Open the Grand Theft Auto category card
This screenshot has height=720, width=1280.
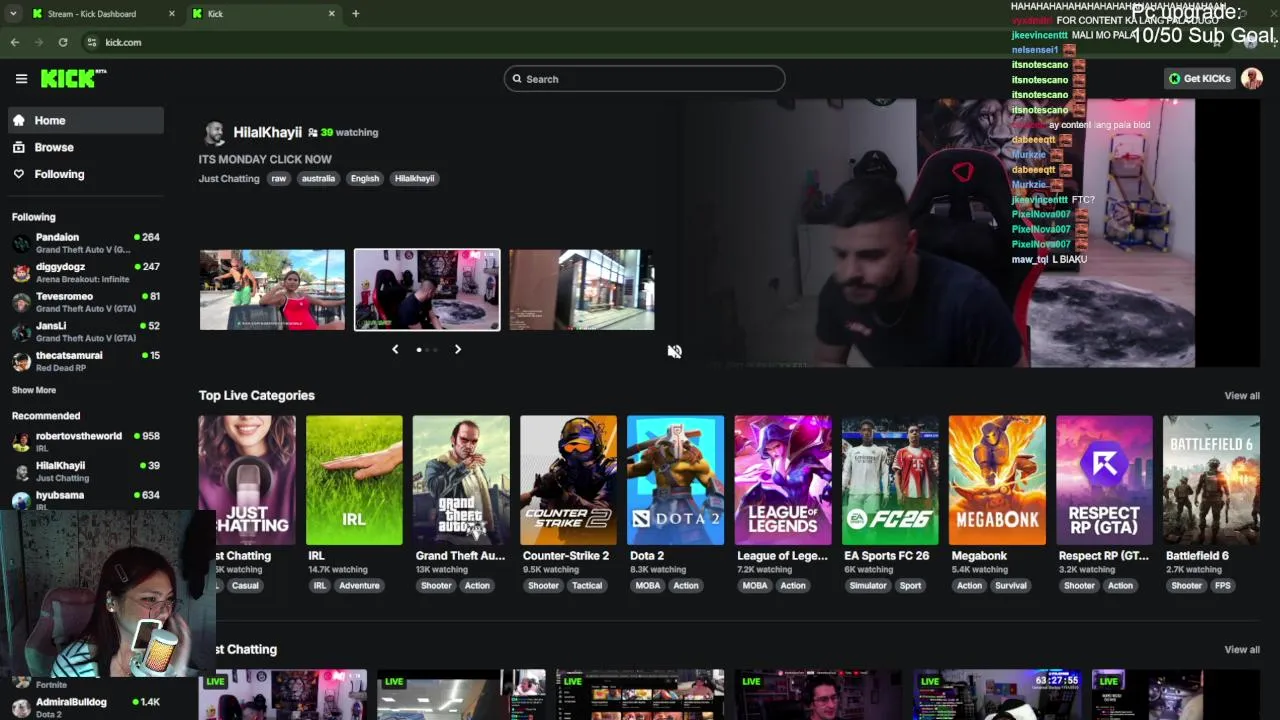point(461,480)
